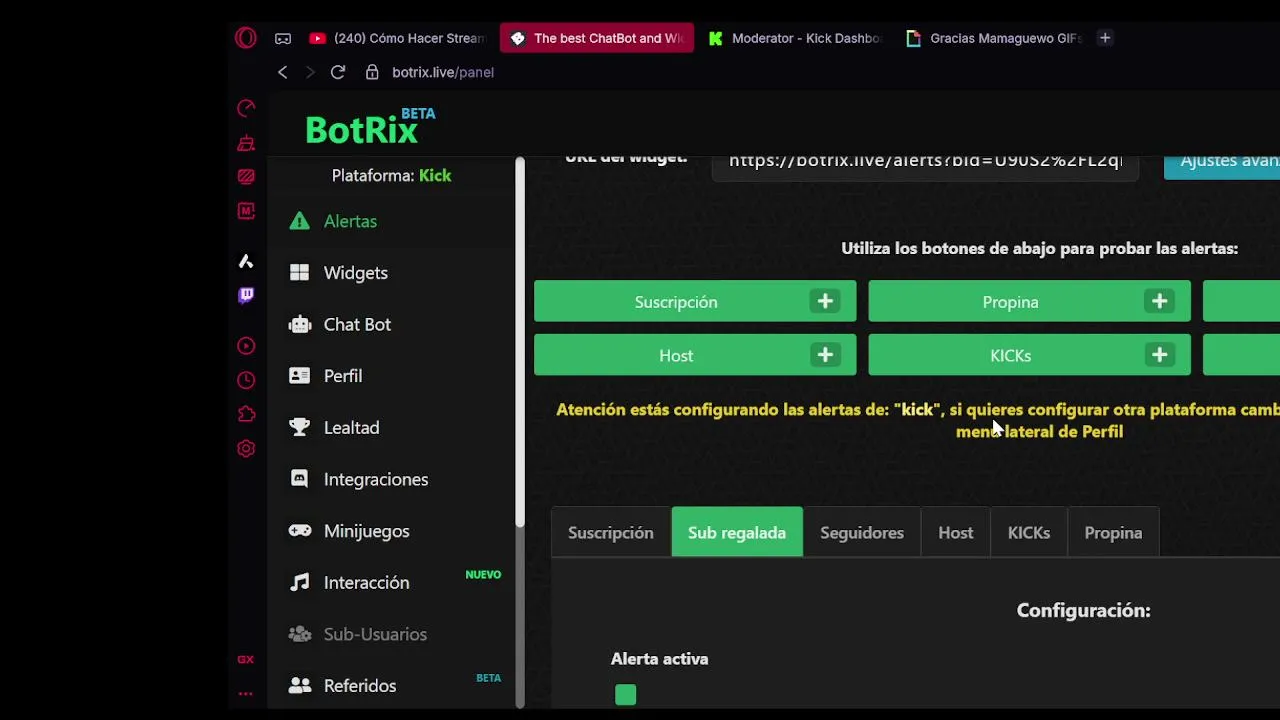
Task: Click the Lealtad trophy icon
Action: coord(299,427)
